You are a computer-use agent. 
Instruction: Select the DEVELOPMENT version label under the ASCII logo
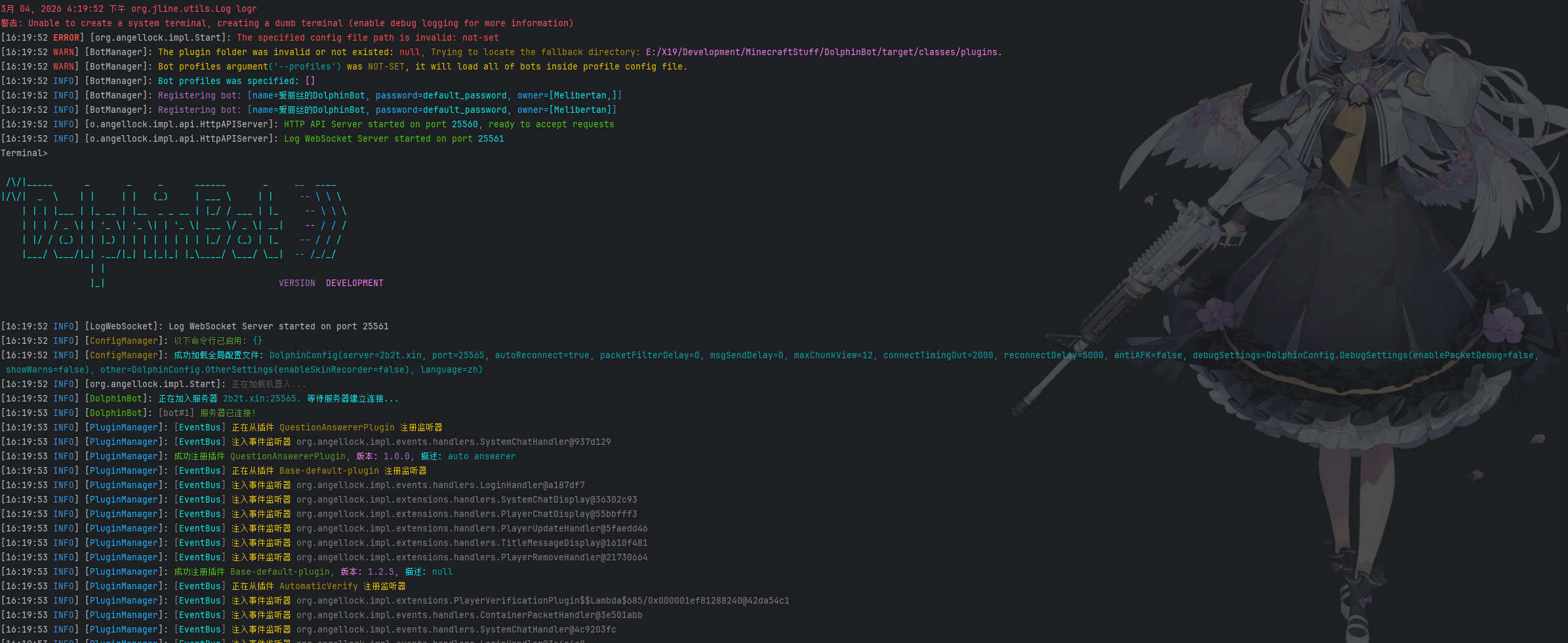coord(354,283)
